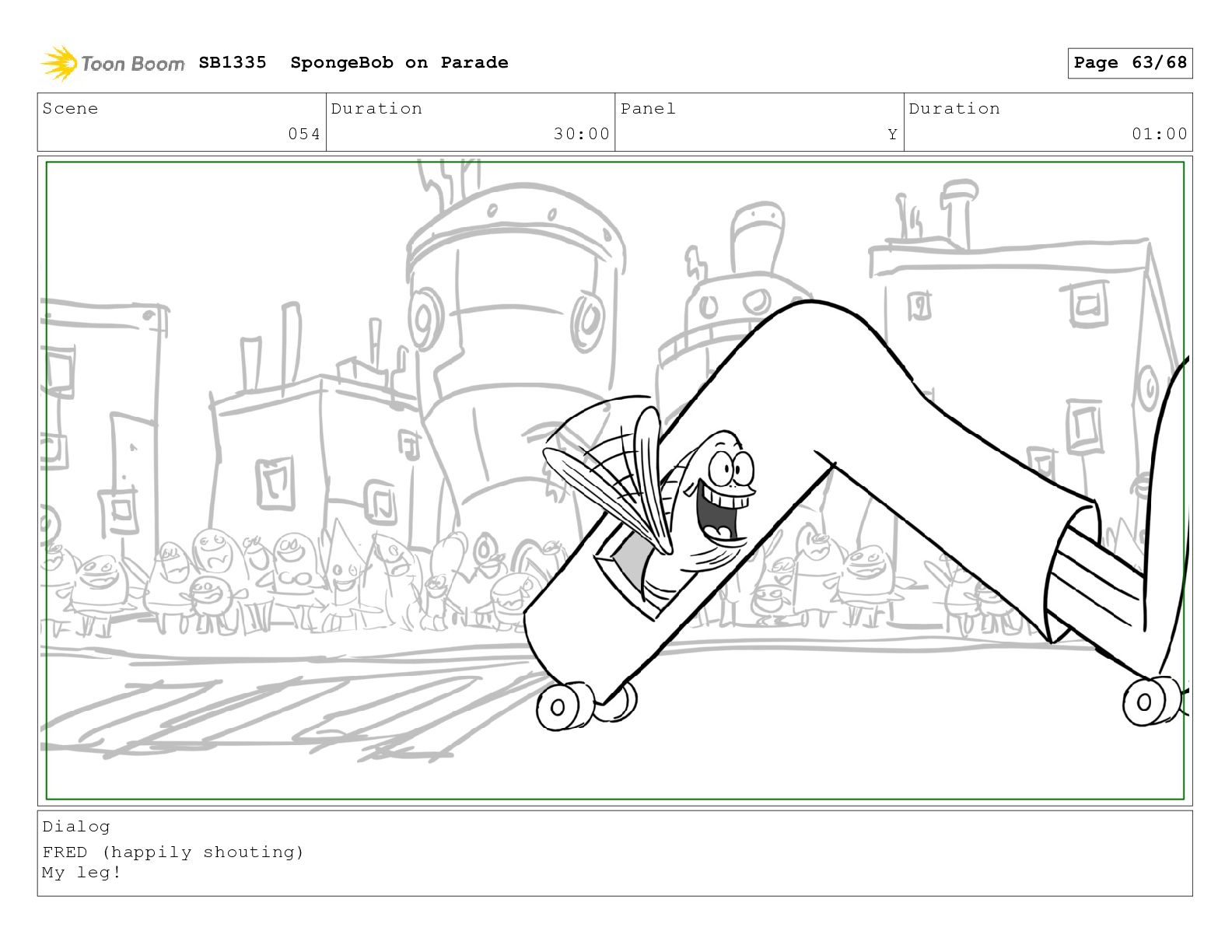Viewport: 1232px width, 952px height.
Task: Click the SB1335 episode code text
Action: (233, 62)
